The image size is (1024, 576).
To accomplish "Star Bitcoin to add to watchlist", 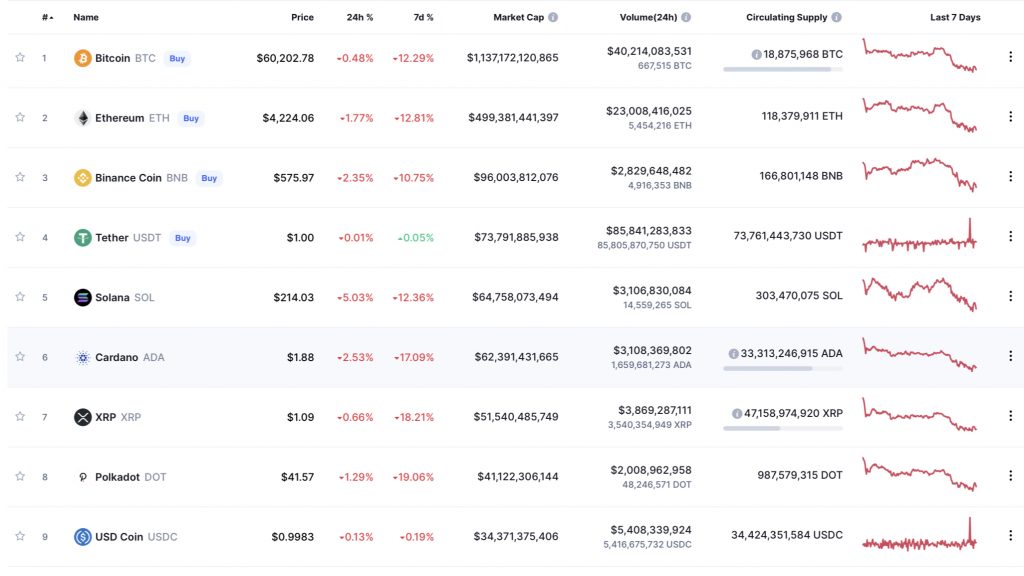I will pos(19,58).
